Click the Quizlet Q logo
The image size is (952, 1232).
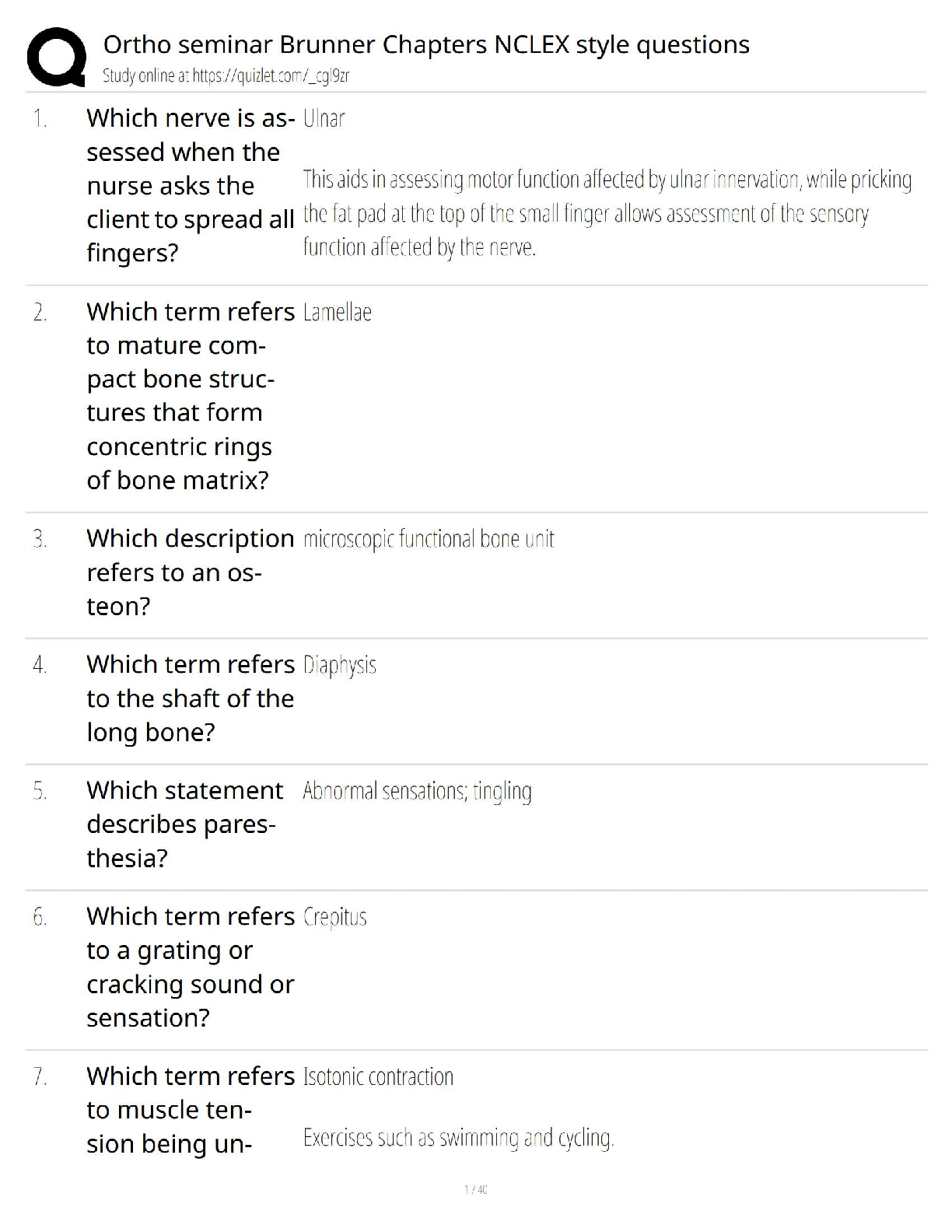click(x=56, y=57)
